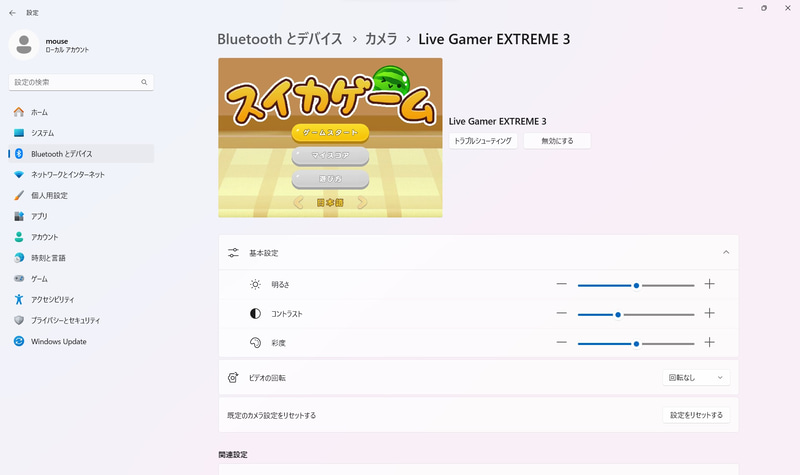Decrease 彩度 with minus button
Image resolution: width=800 pixels, height=475 pixels.
(562, 342)
